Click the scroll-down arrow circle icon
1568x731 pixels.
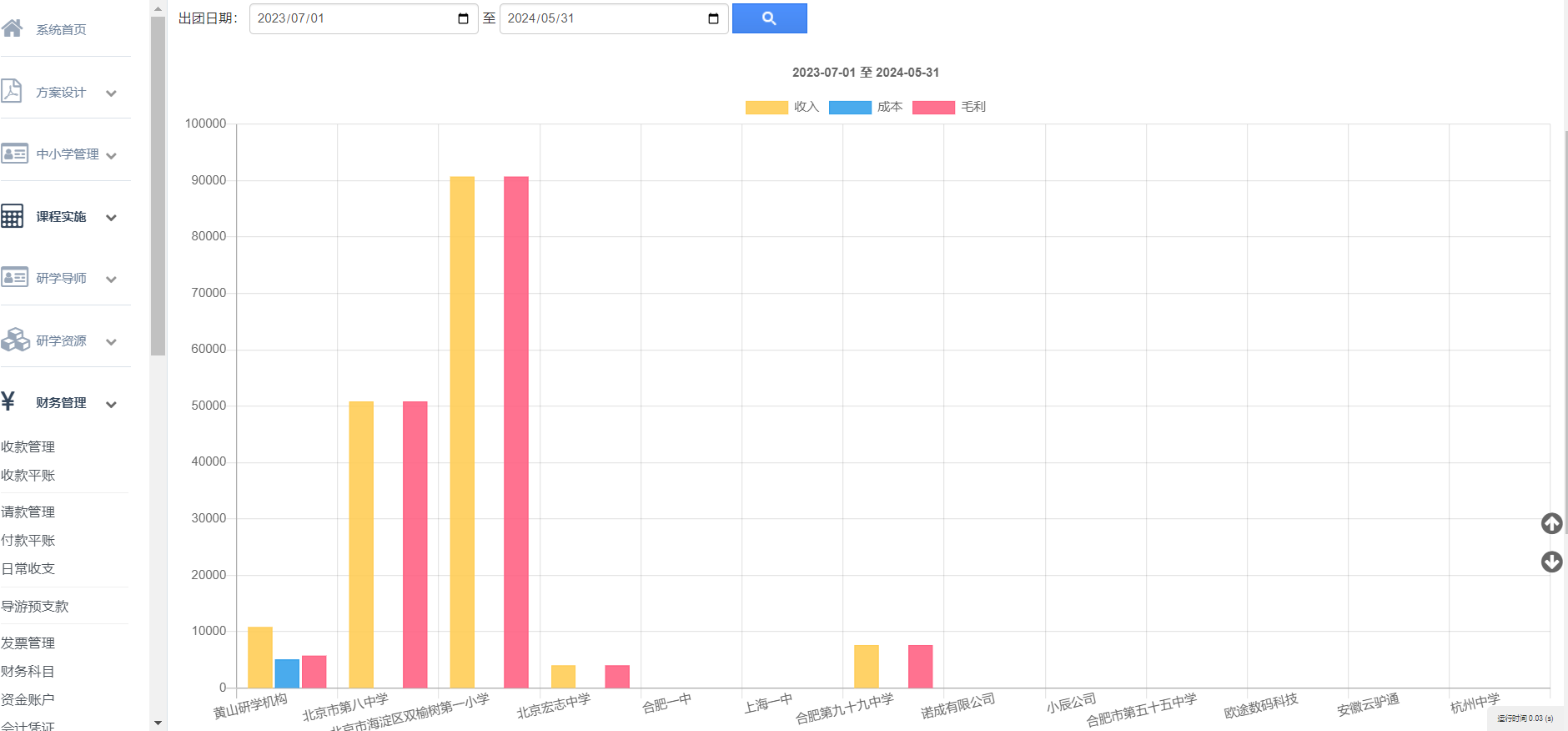1551,562
